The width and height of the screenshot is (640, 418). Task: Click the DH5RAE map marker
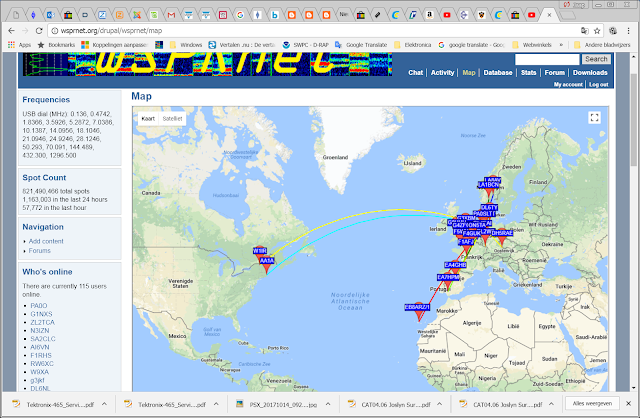pos(502,233)
